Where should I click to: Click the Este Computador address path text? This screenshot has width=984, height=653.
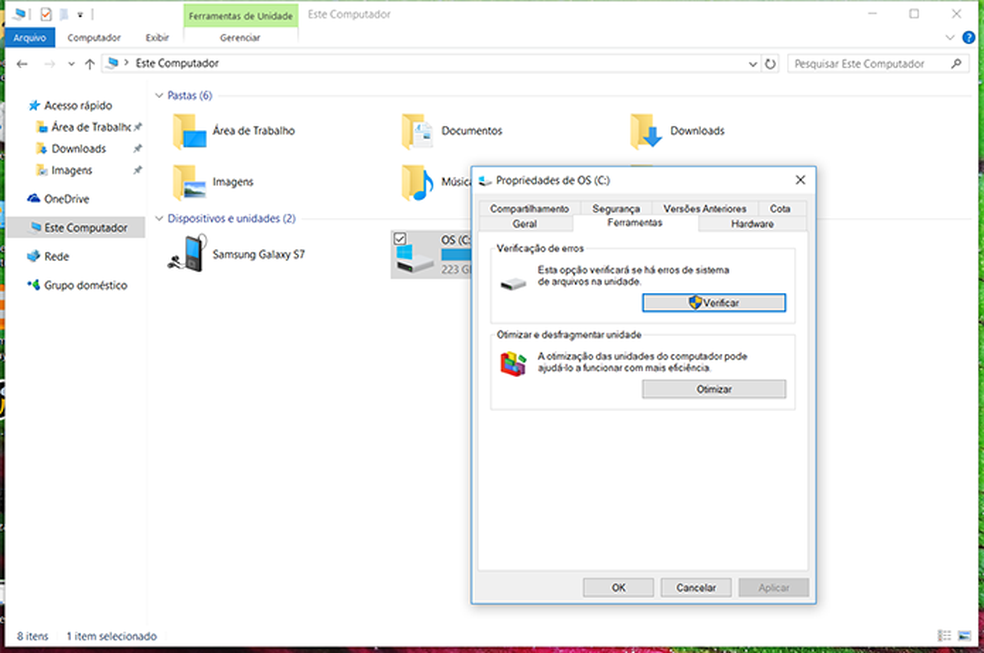tap(178, 63)
